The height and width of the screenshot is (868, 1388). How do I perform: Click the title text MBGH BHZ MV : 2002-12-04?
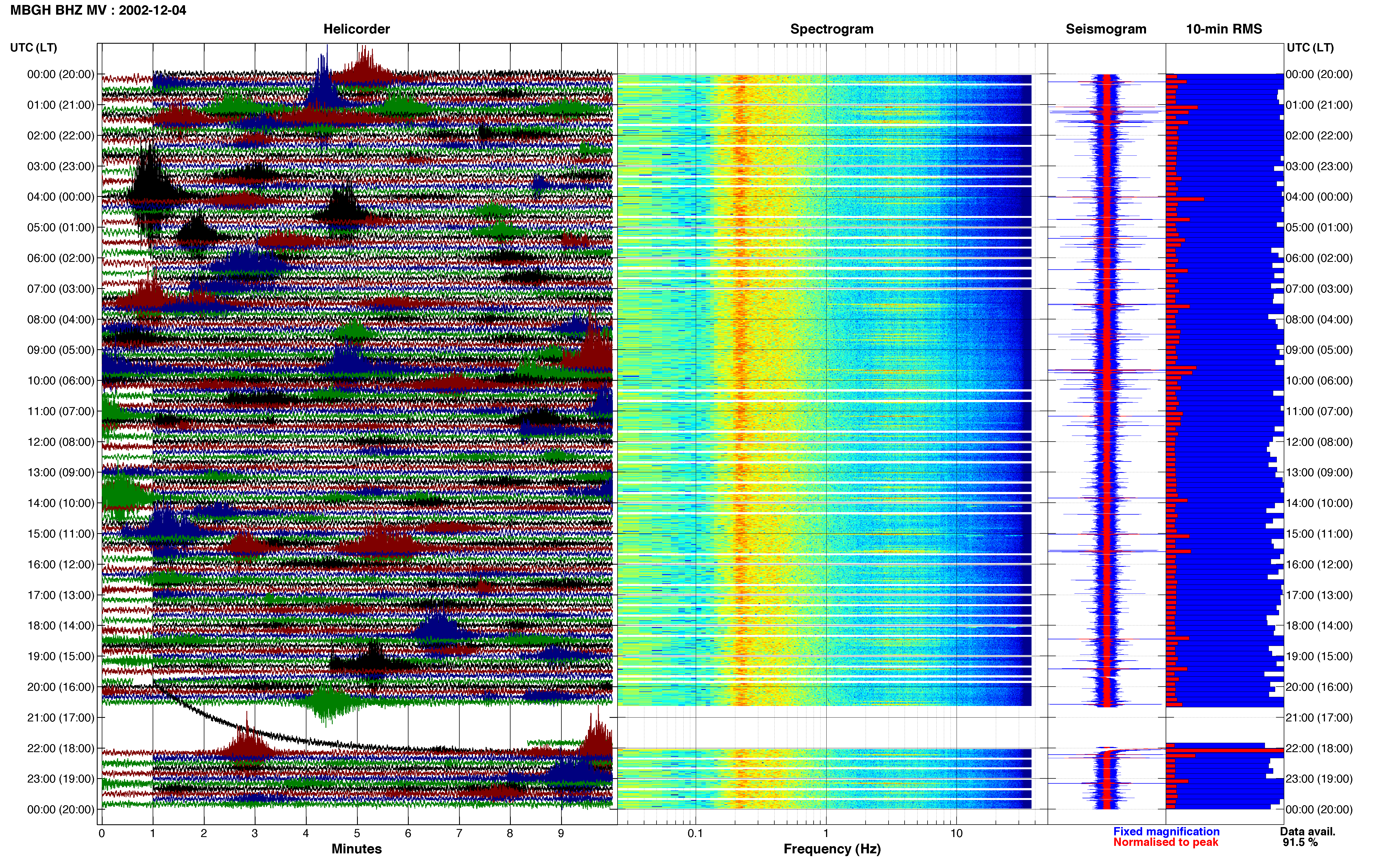98,10
